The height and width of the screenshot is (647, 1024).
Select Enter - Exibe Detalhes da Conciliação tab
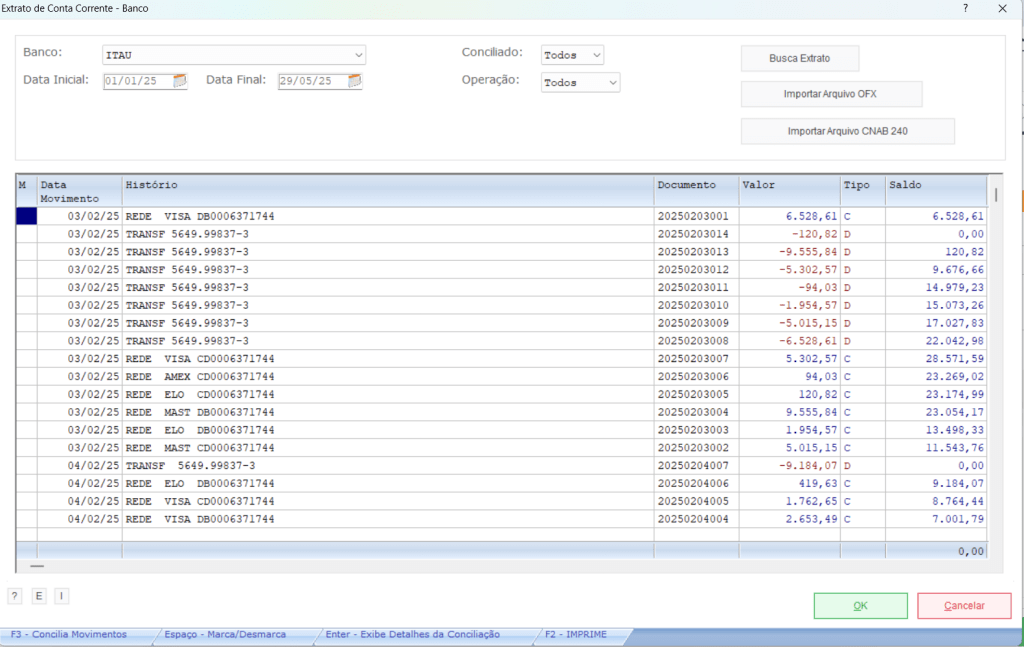point(412,635)
